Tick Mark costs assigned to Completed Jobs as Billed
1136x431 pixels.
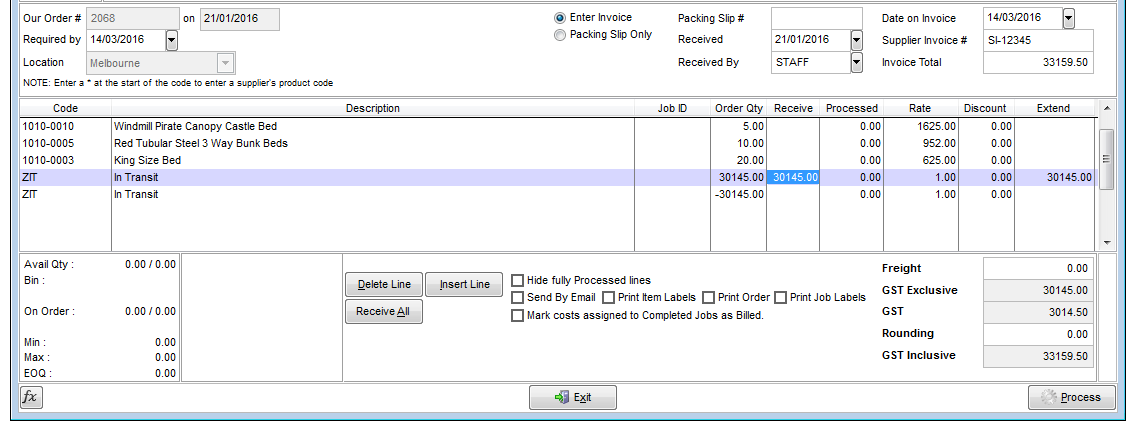[x=517, y=316]
